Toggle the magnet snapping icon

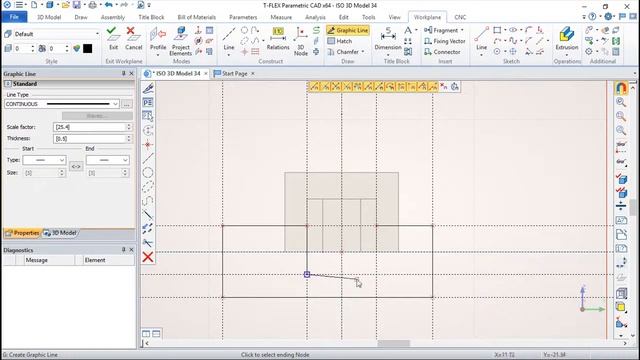click(x=621, y=88)
